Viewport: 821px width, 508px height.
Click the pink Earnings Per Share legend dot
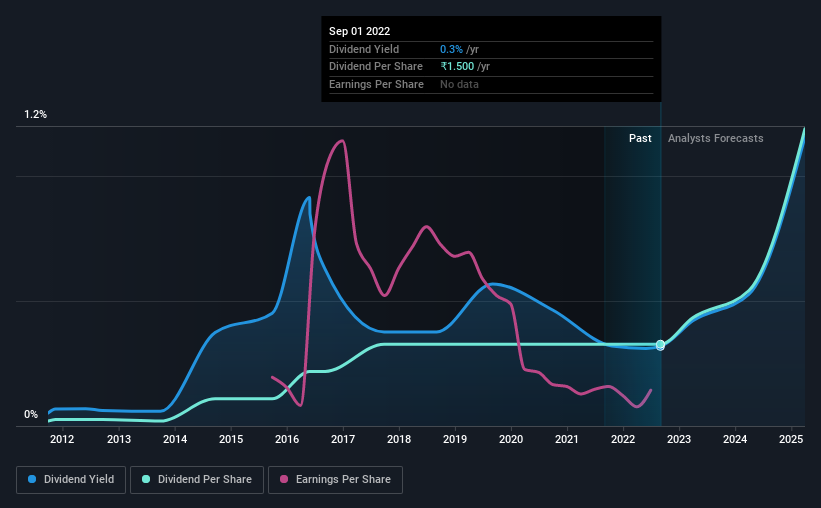coord(284,479)
